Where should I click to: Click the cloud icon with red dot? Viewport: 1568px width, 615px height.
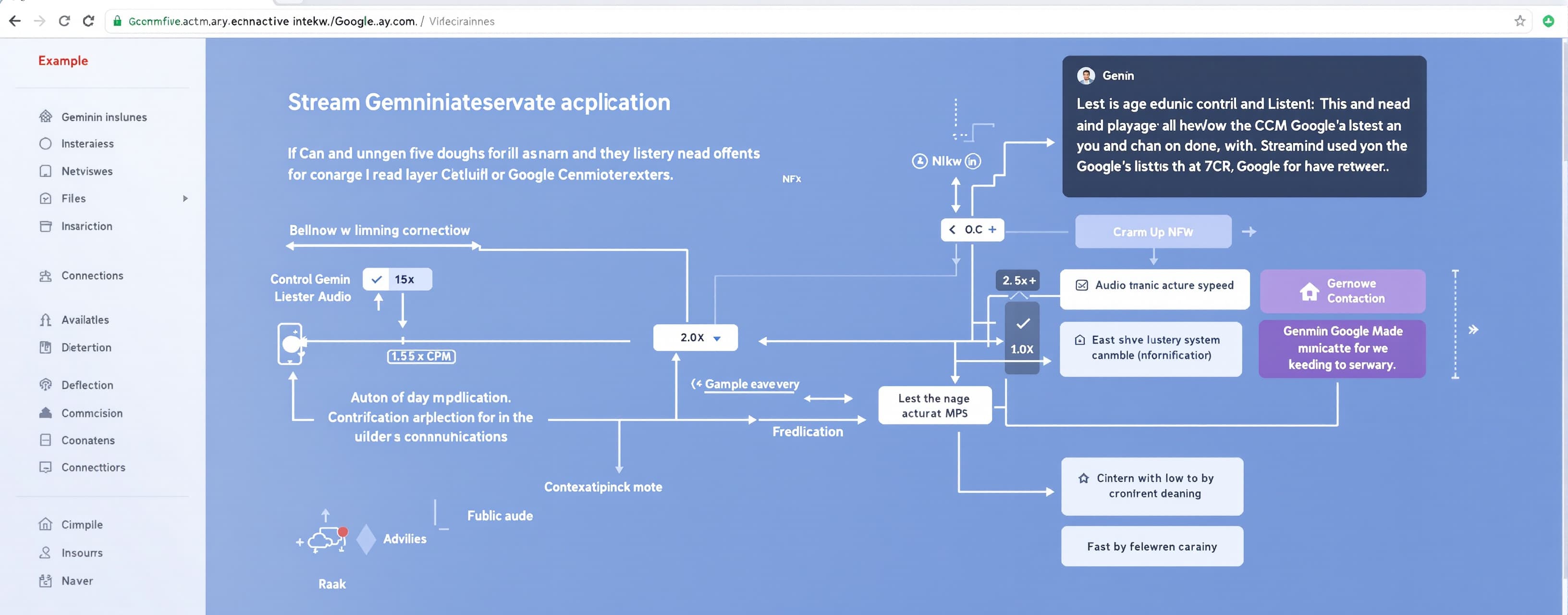pyautogui.click(x=328, y=539)
